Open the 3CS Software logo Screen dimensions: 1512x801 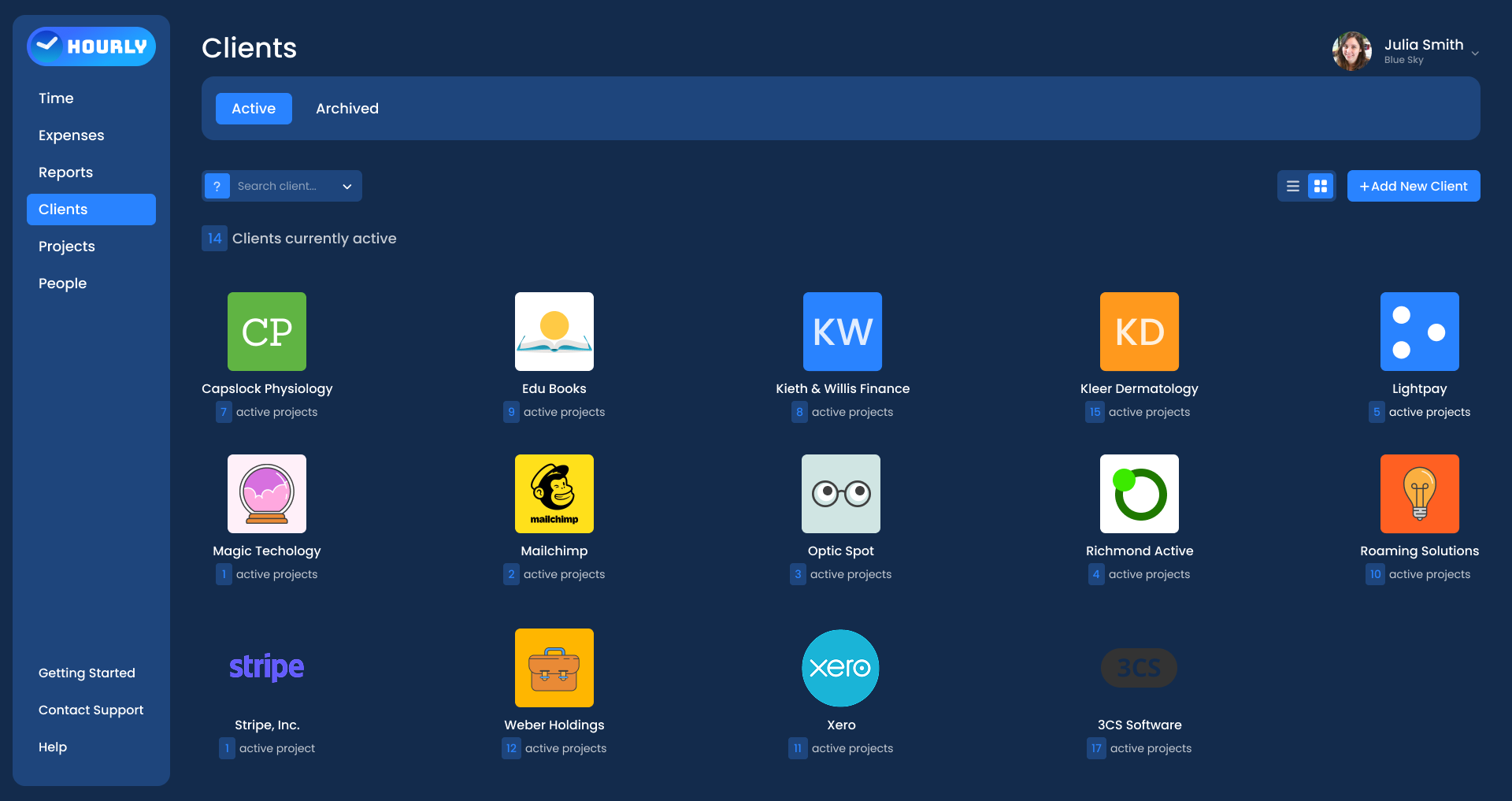point(1140,668)
